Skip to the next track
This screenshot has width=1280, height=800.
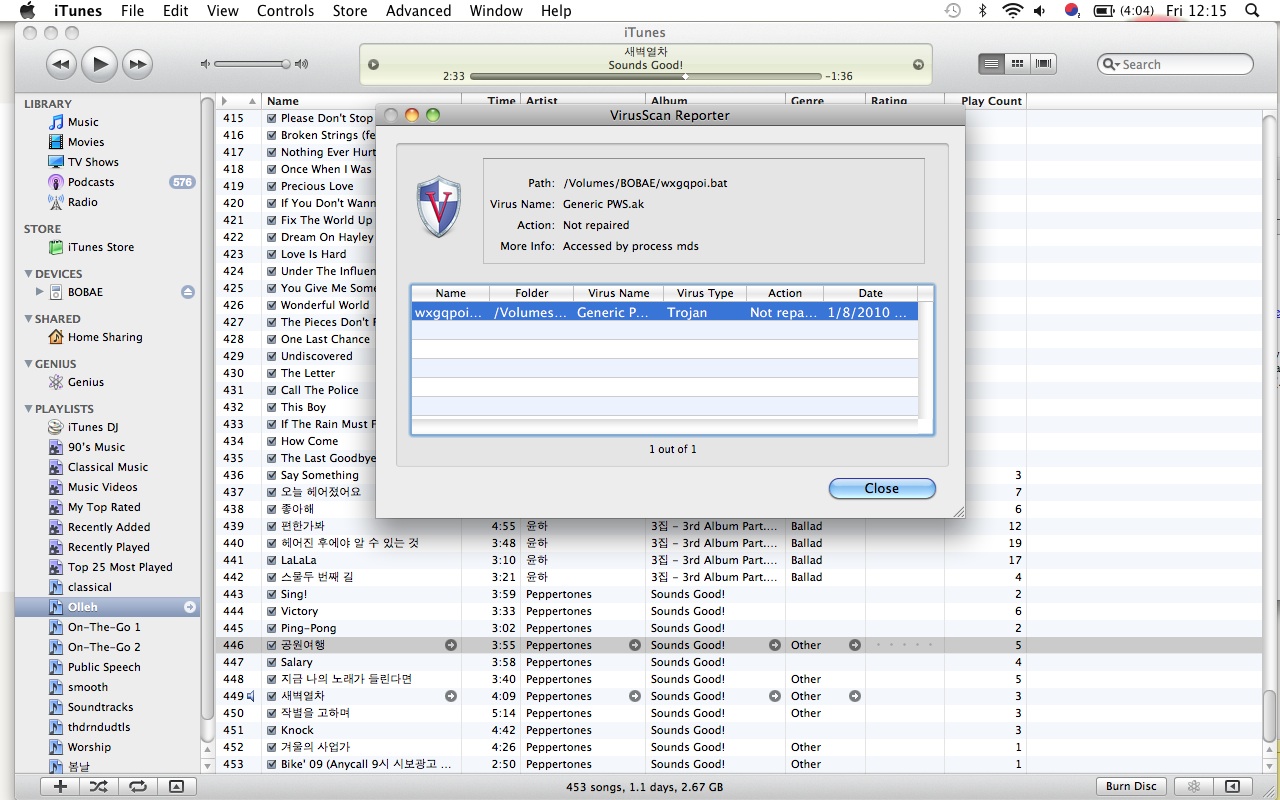(137, 65)
